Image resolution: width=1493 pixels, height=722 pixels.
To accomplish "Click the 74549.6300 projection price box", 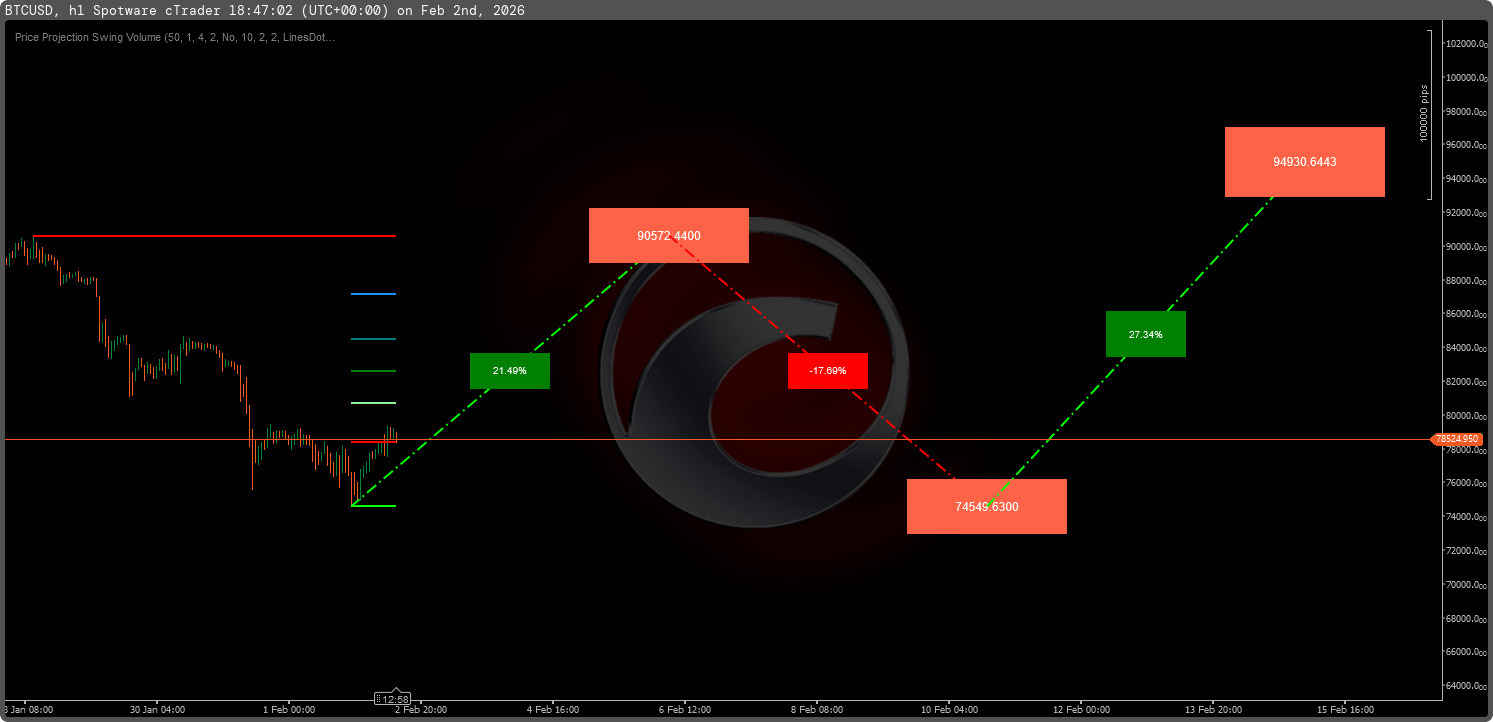I will pyautogui.click(x=986, y=506).
